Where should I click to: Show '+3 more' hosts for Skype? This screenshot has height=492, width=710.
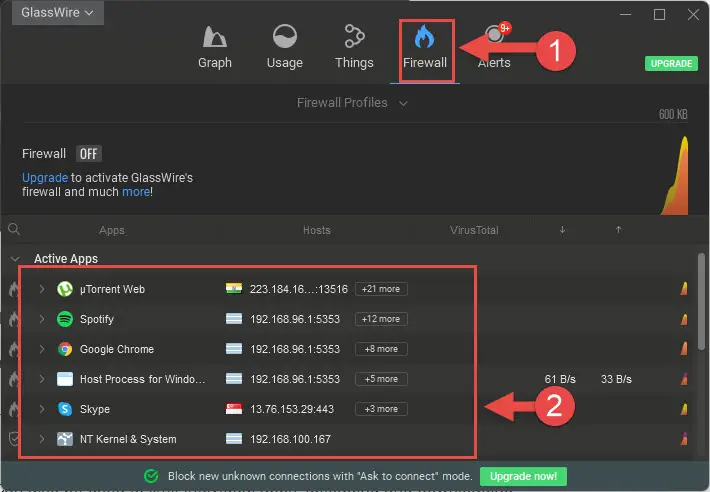(381, 409)
